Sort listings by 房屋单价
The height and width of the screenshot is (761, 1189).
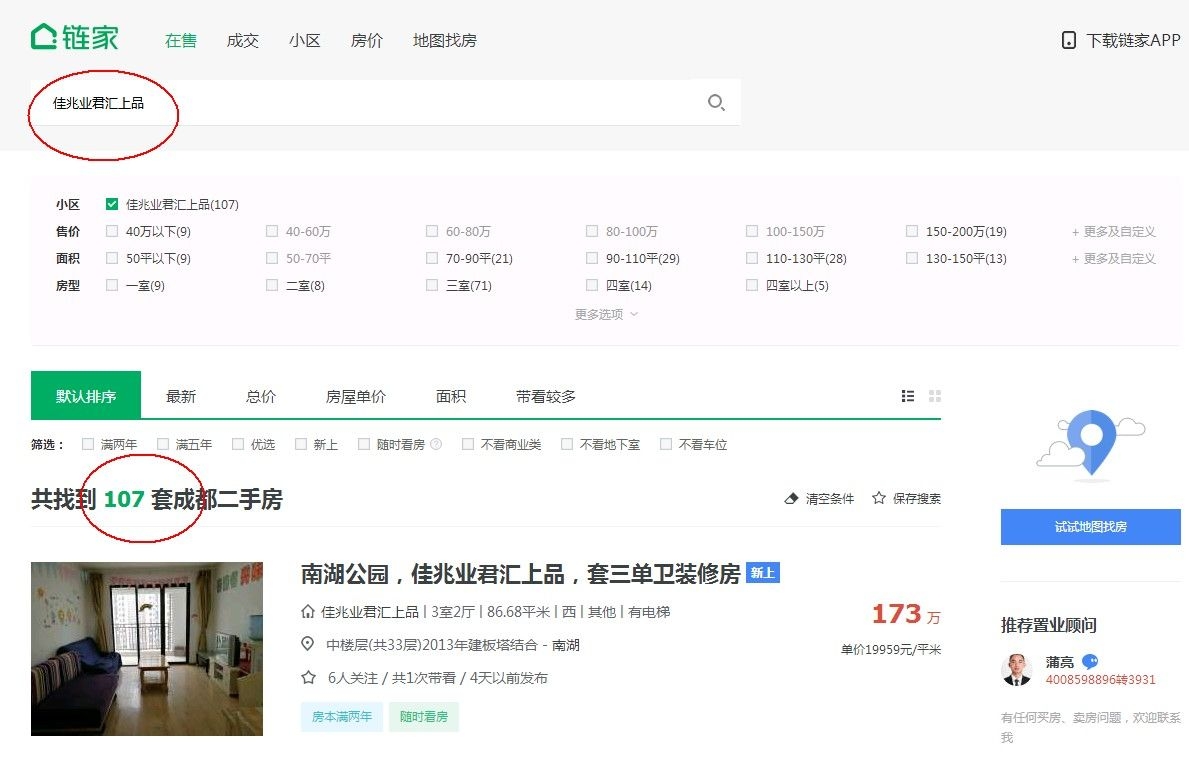356,396
